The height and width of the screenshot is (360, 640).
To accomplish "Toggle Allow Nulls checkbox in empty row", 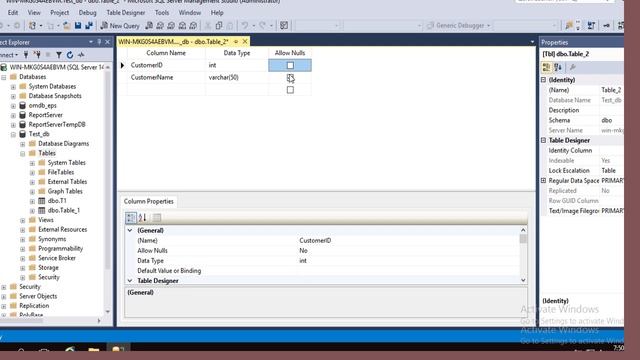I will (290, 90).
